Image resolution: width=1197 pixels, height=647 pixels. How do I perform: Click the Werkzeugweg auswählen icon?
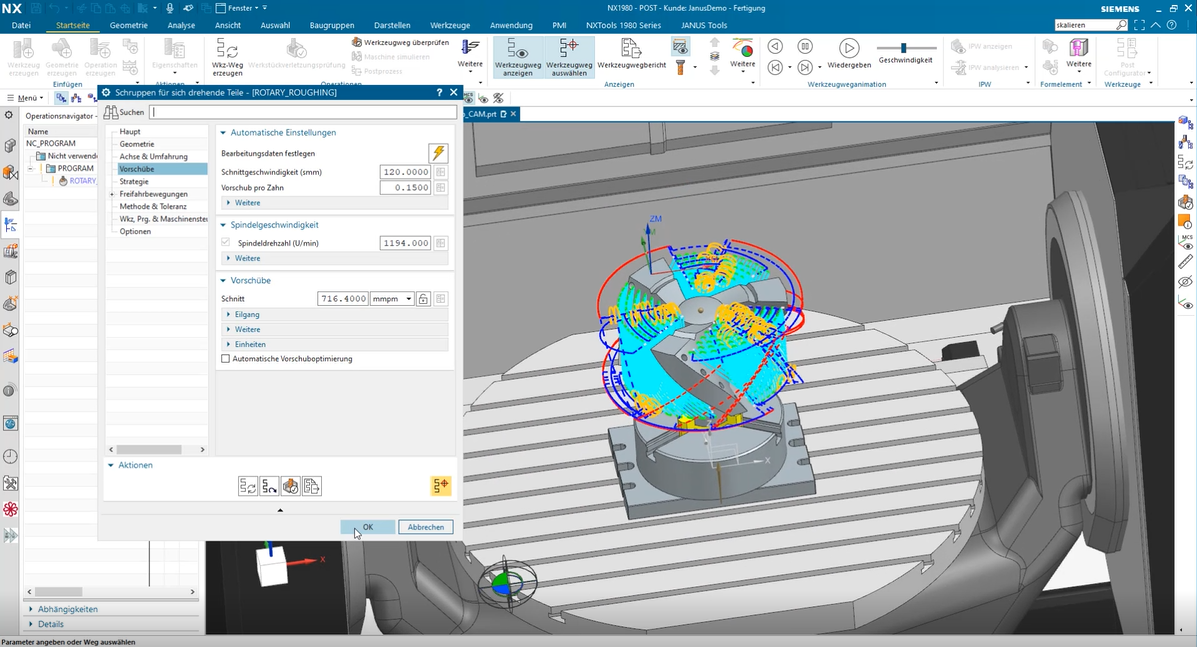tap(569, 50)
